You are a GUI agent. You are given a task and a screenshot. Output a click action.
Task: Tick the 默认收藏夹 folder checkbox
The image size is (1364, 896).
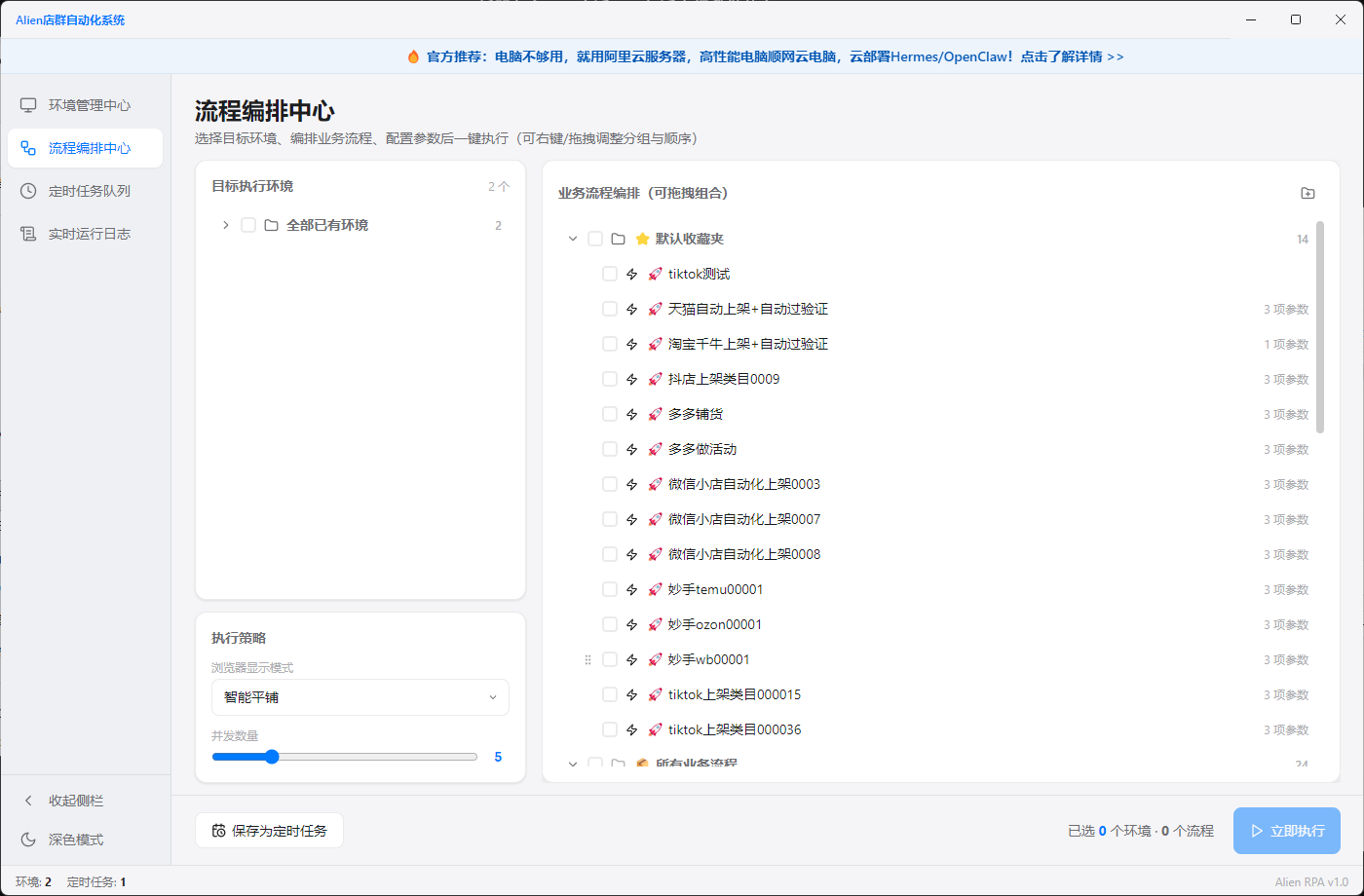click(x=595, y=239)
